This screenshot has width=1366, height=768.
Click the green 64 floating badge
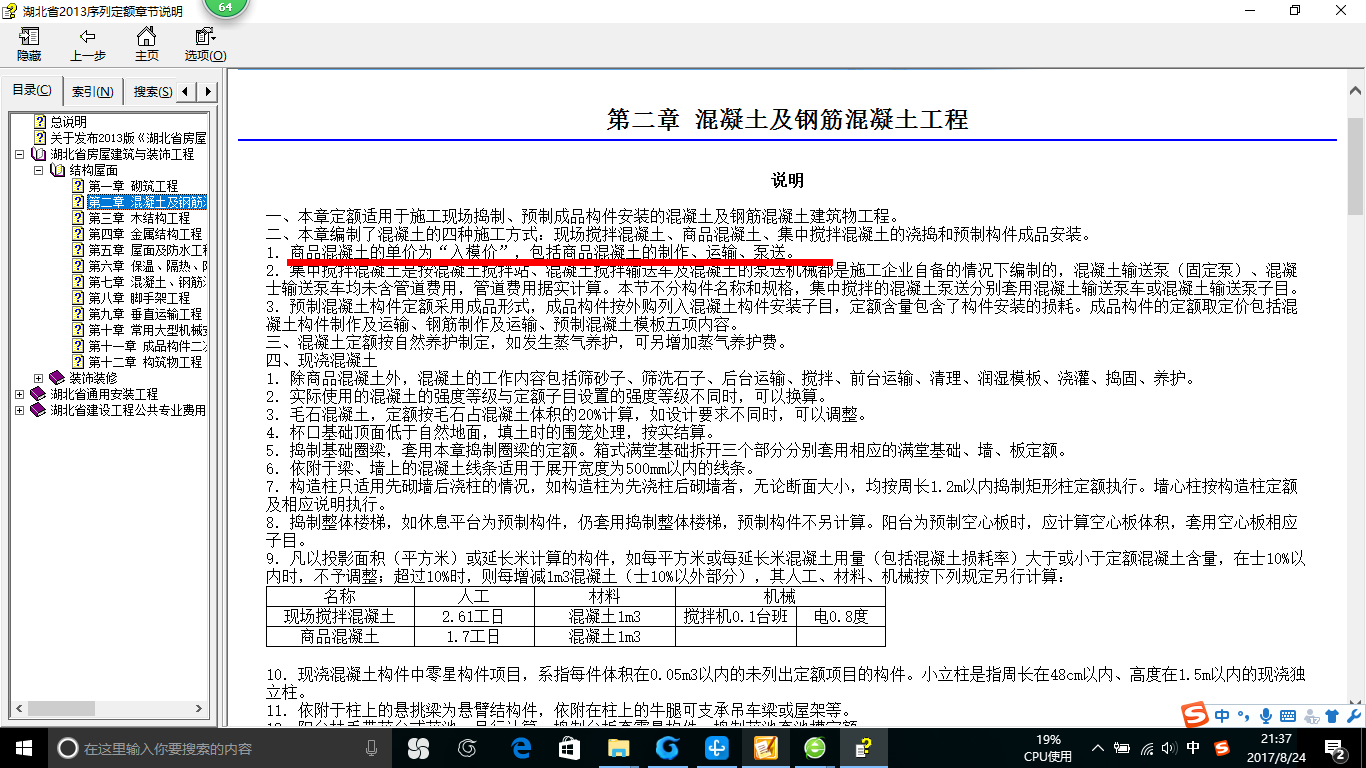[x=225, y=8]
